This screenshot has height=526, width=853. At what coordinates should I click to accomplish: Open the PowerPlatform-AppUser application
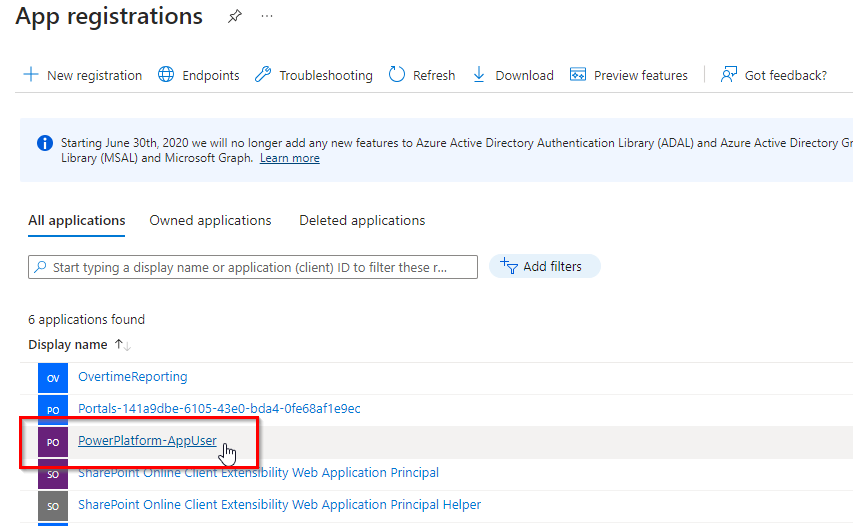(x=147, y=441)
